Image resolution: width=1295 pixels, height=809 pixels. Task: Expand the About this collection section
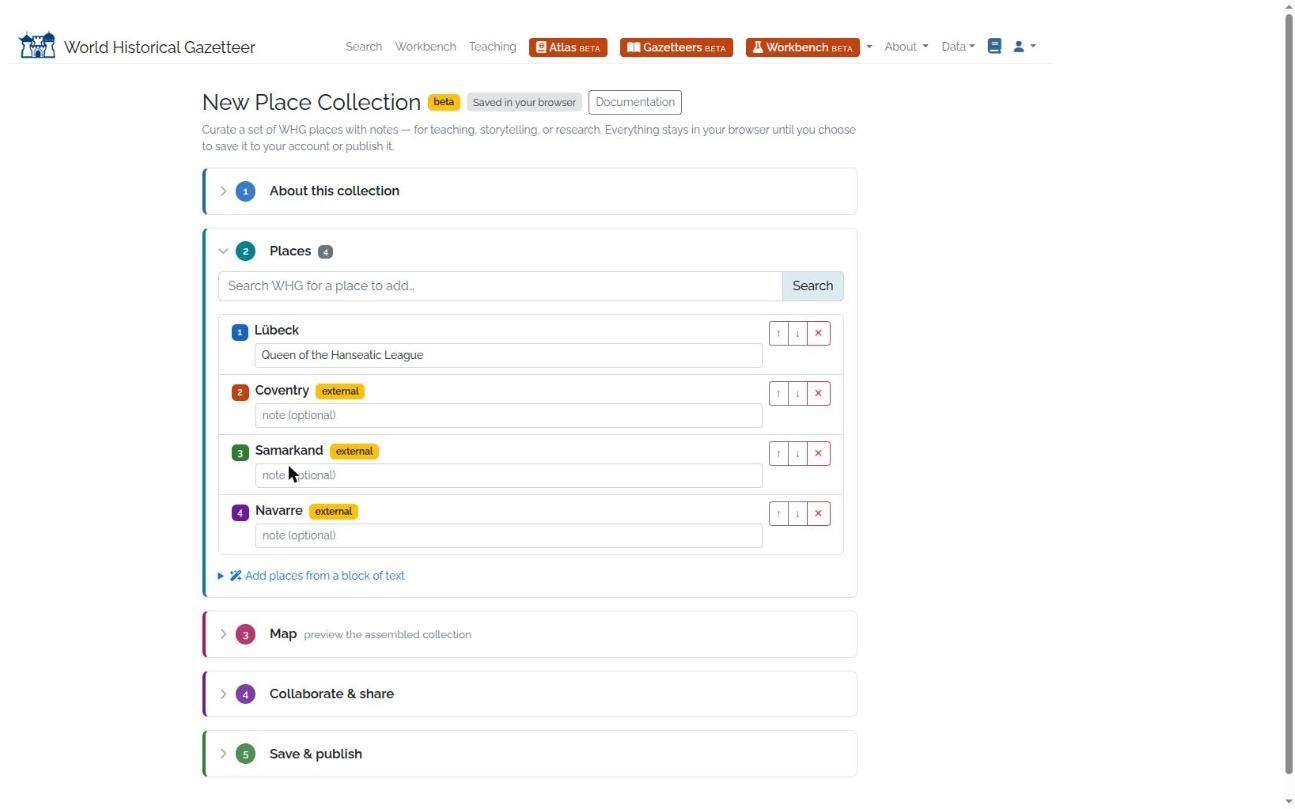530,191
